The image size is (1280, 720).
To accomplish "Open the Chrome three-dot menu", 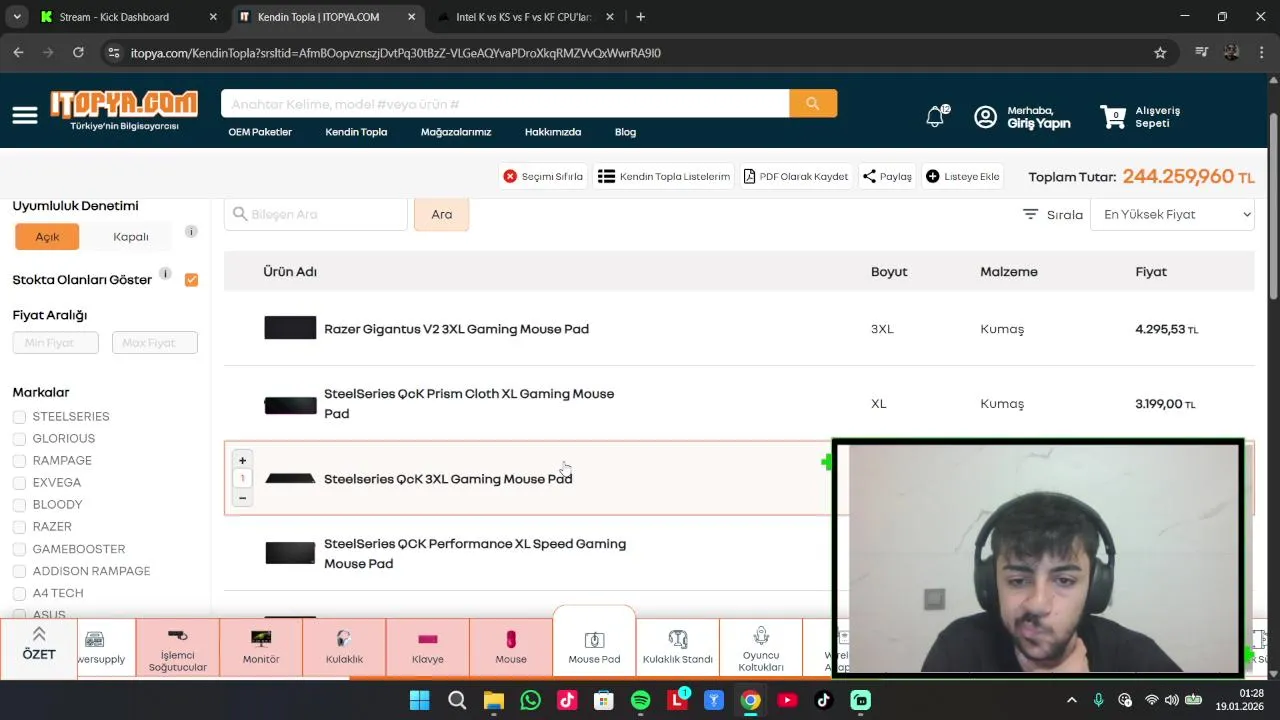I will [x=1261, y=53].
